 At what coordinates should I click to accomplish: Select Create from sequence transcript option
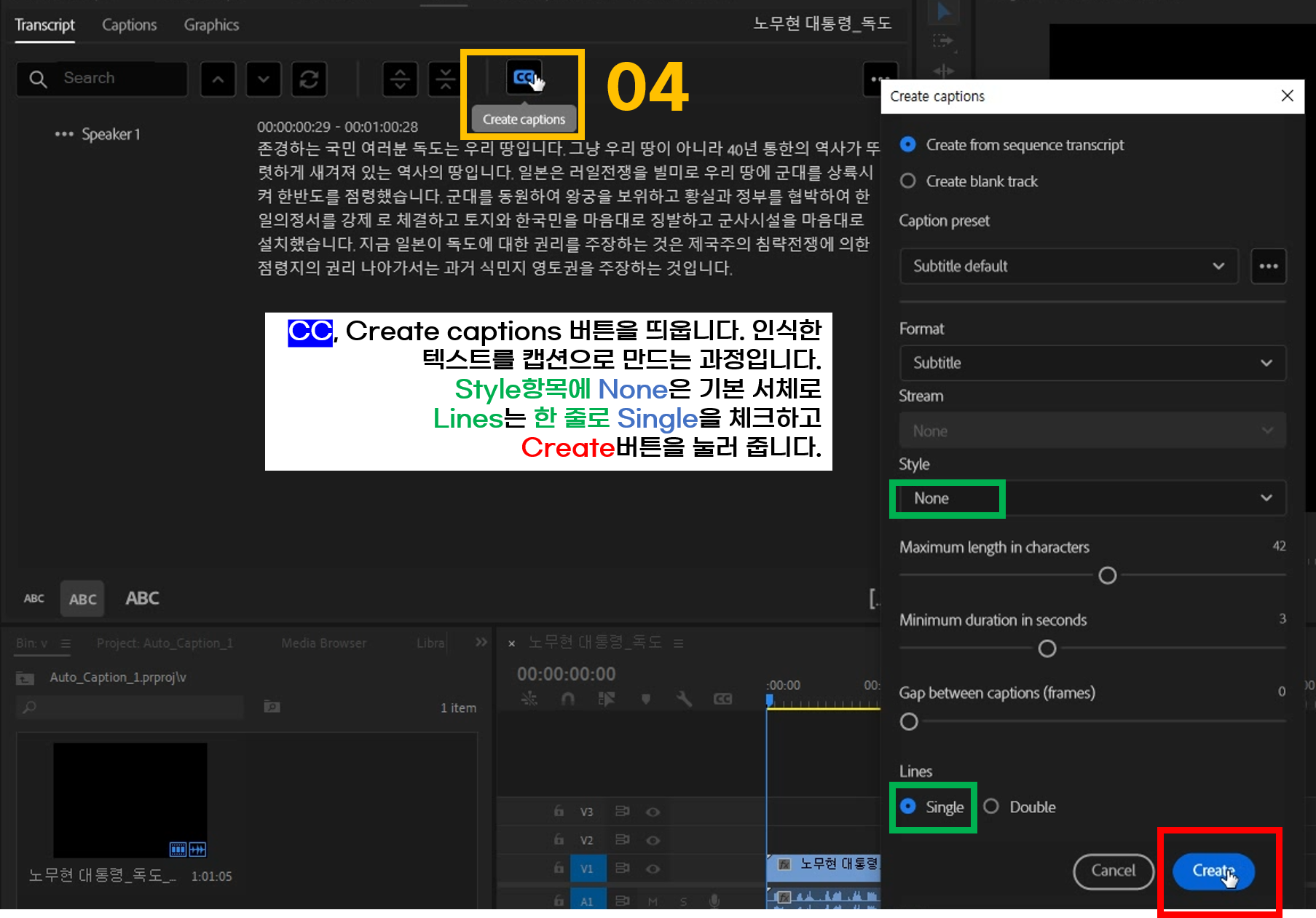pyautogui.click(x=908, y=144)
